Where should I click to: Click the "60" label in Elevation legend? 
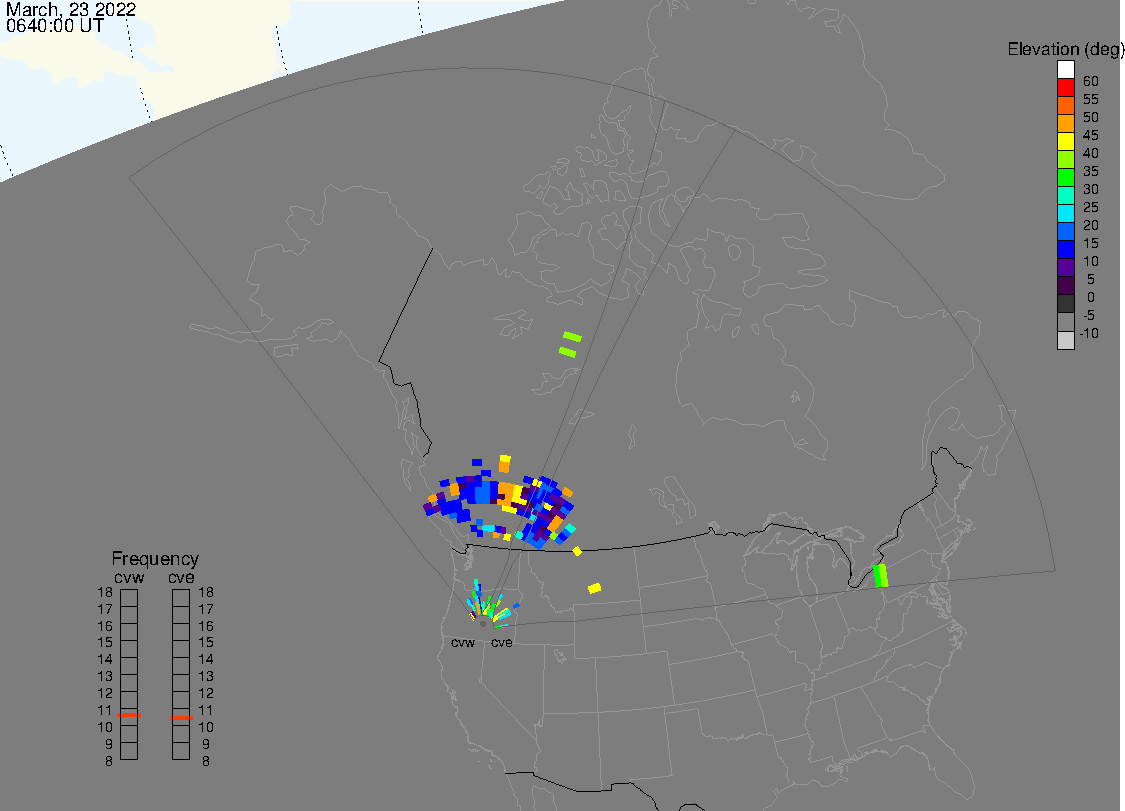[x=1090, y=81]
